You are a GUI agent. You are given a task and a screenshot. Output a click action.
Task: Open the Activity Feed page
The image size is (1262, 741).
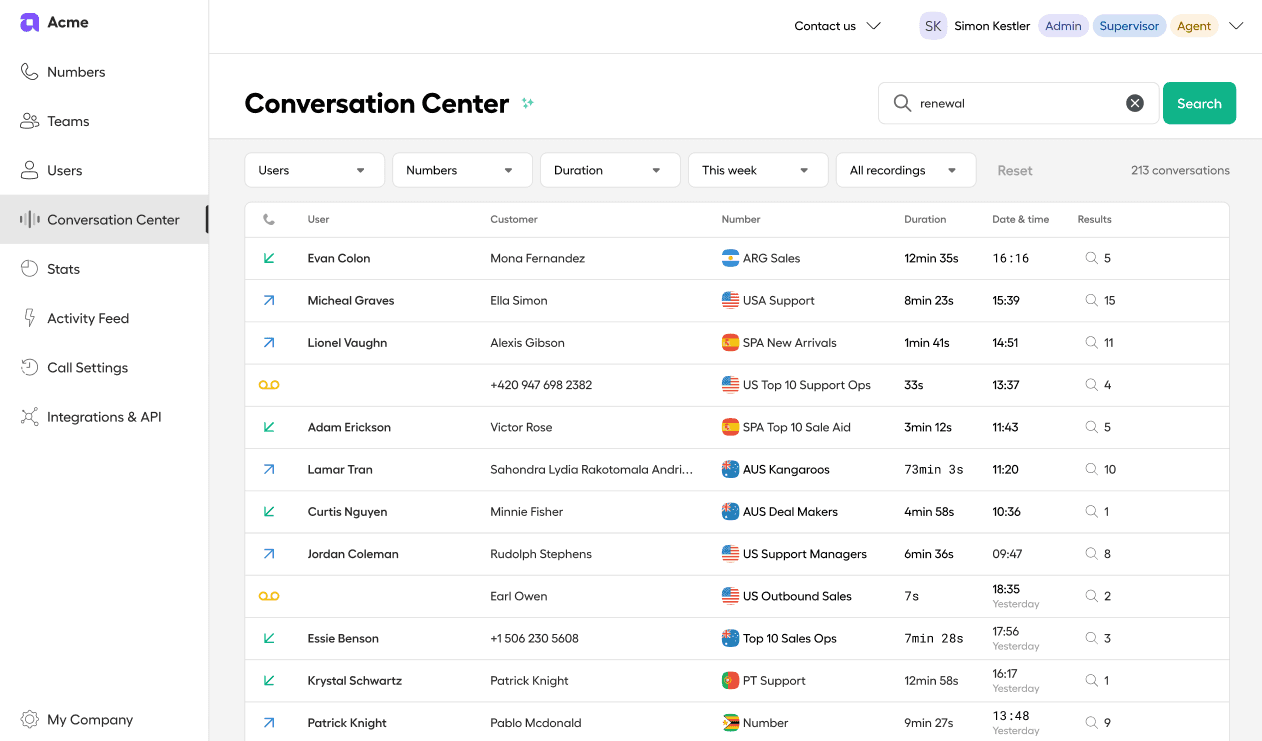88,318
